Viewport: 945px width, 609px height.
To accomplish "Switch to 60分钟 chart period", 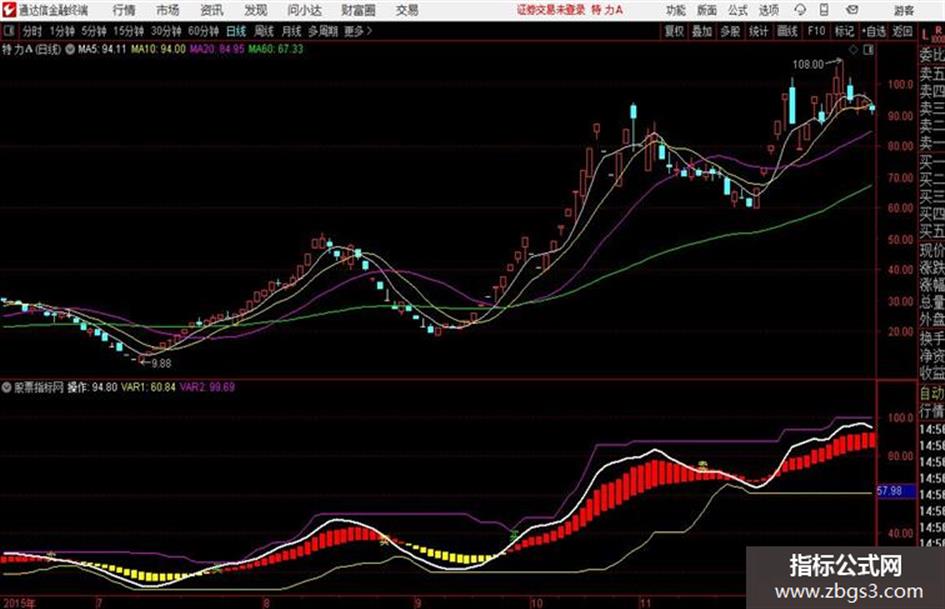I will (203, 31).
